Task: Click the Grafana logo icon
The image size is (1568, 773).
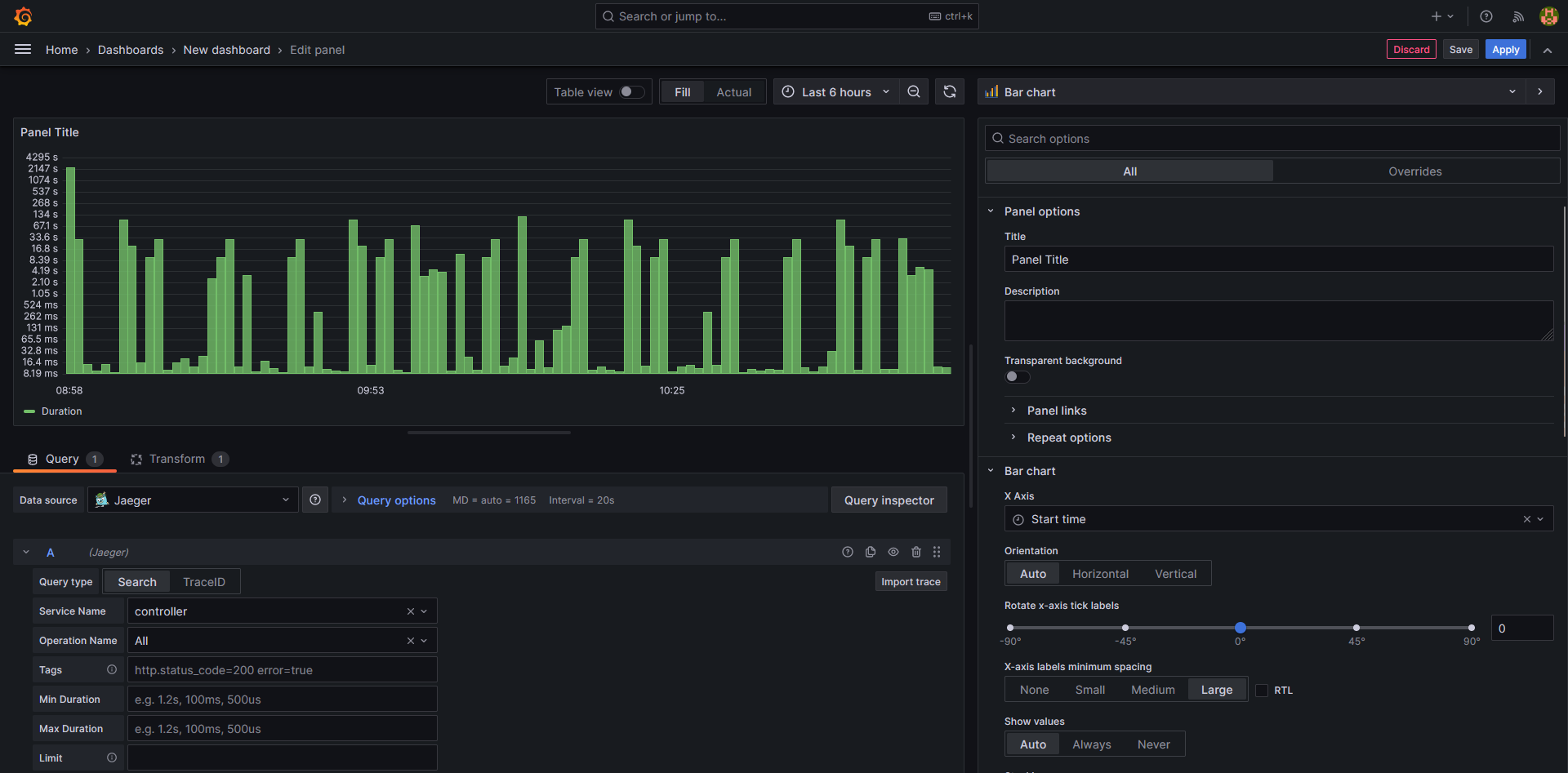Action: (x=24, y=16)
